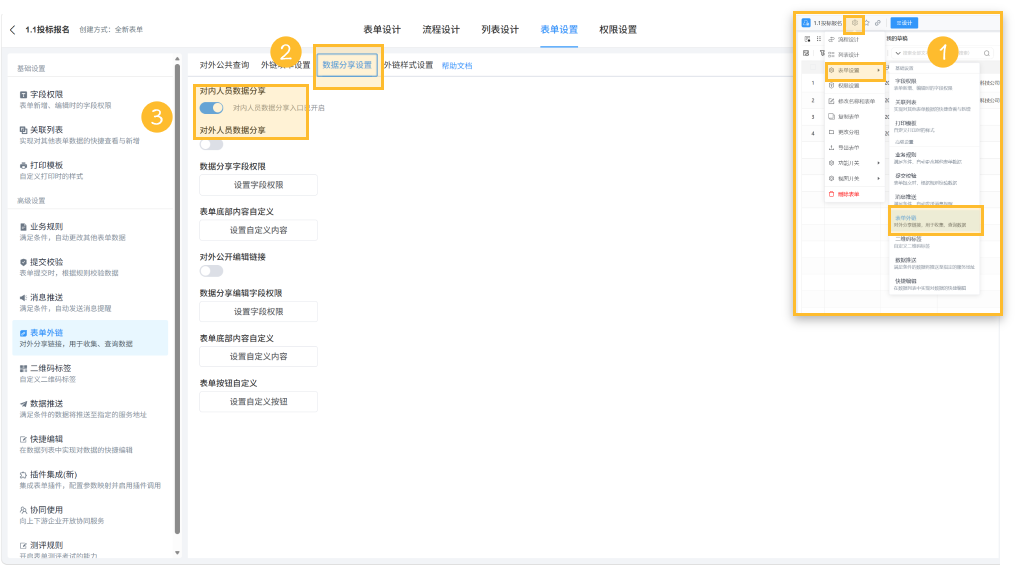Click the 表单外链 icon in the sidebar
The height and width of the screenshot is (566, 1018).
[23, 333]
